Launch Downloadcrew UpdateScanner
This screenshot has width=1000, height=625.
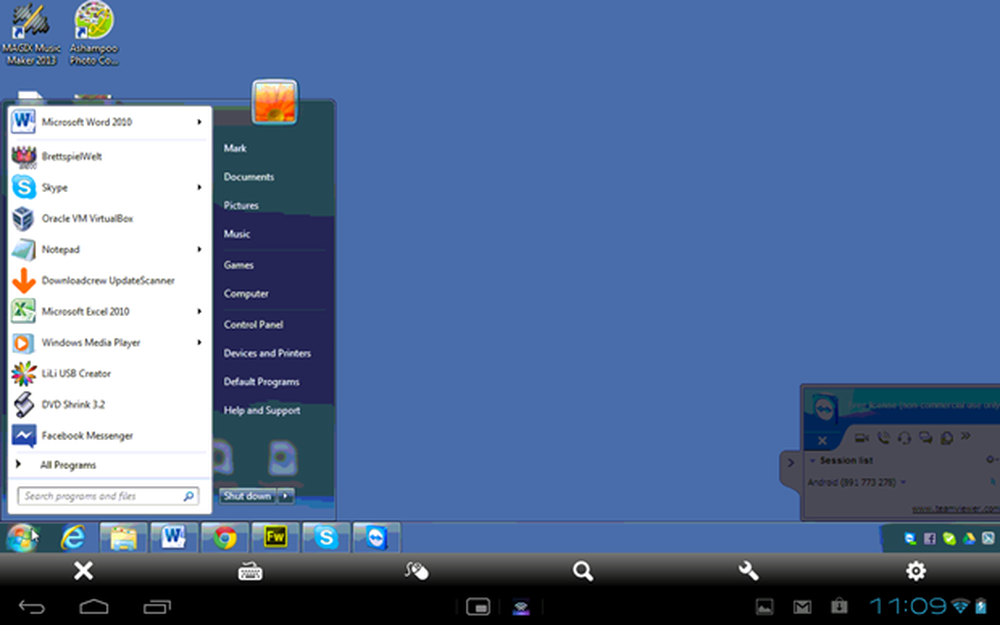[108, 281]
